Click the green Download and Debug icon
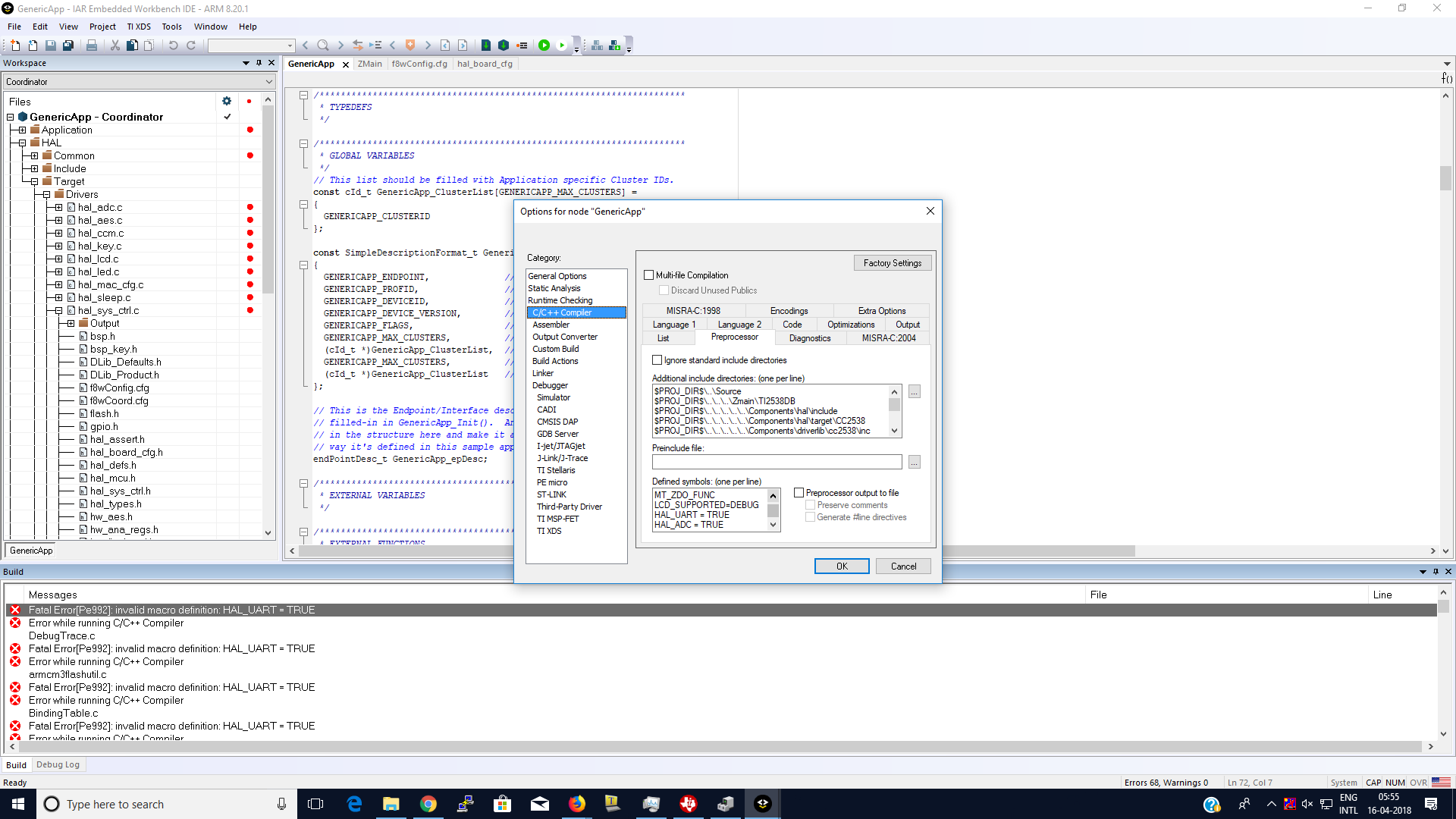The height and width of the screenshot is (819, 1456). 544,45
